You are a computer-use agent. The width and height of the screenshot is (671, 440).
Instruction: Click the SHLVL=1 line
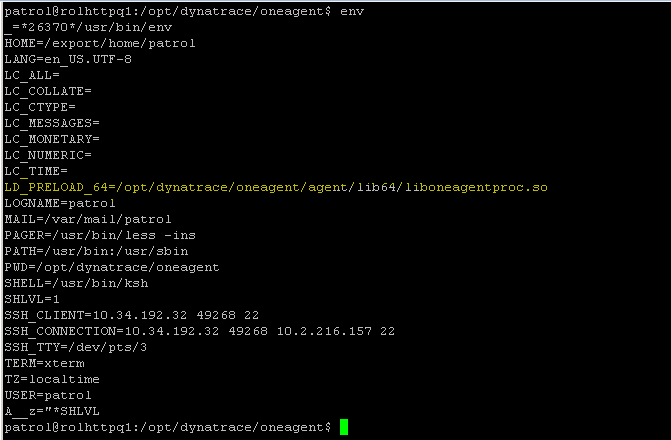pyautogui.click(x=32, y=299)
